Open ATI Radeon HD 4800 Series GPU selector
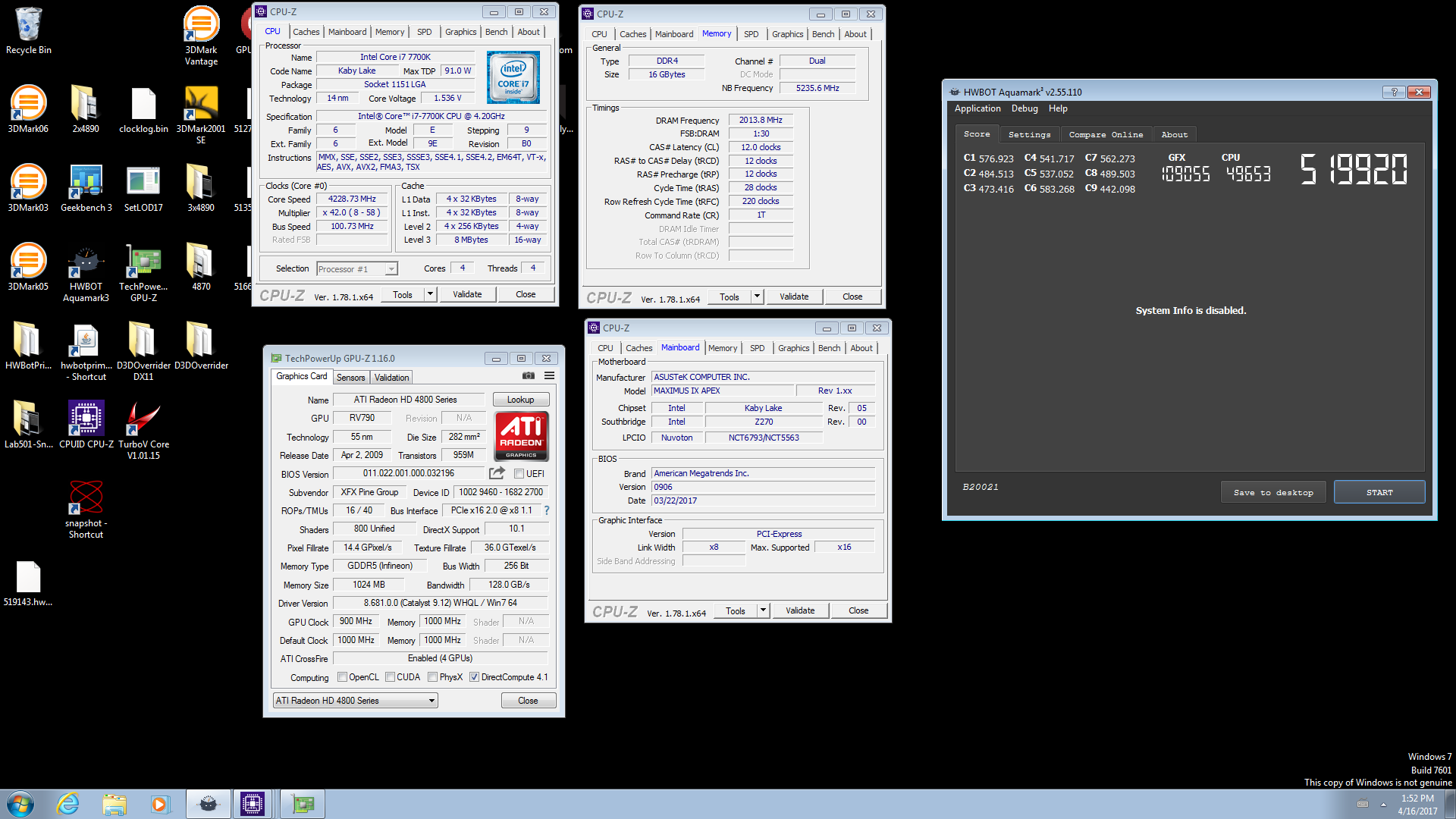This screenshot has width=1456, height=819. 356,701
